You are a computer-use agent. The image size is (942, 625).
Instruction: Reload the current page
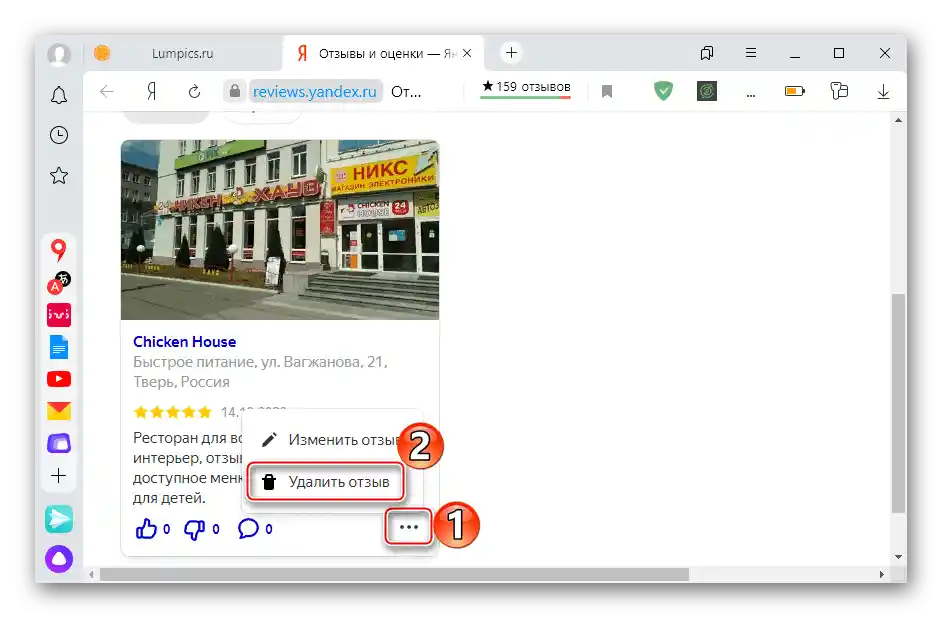coord(194,91)
